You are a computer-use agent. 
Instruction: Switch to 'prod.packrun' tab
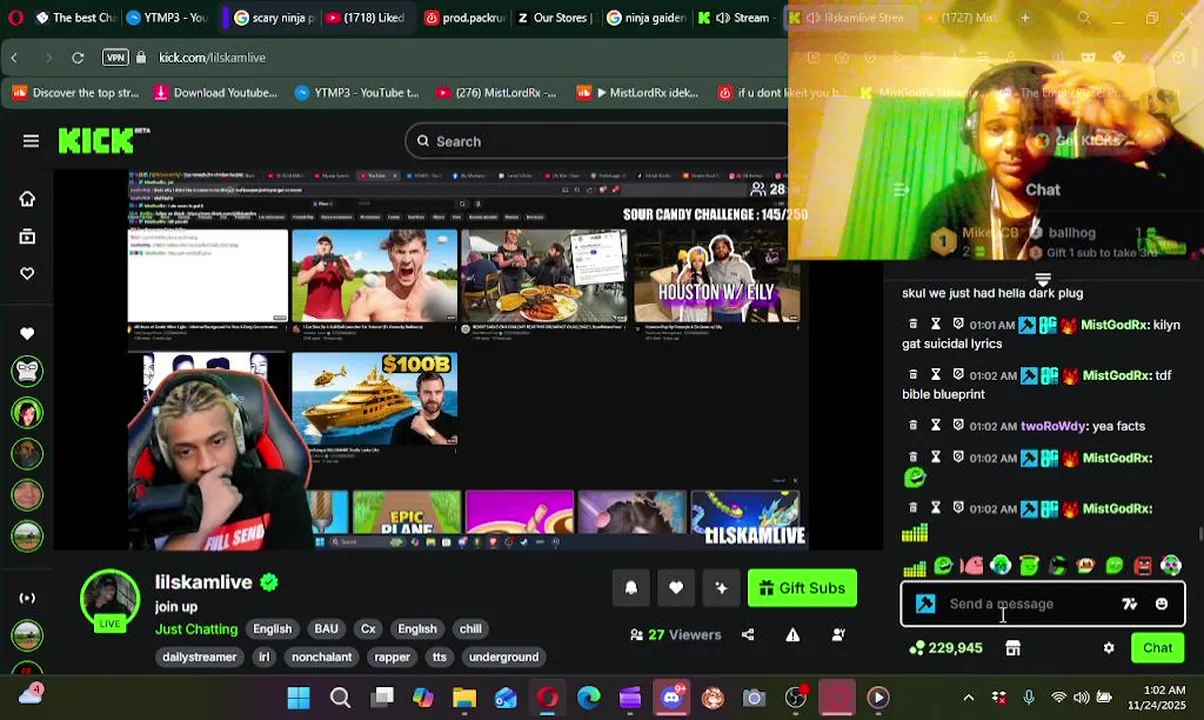(463, 17)
